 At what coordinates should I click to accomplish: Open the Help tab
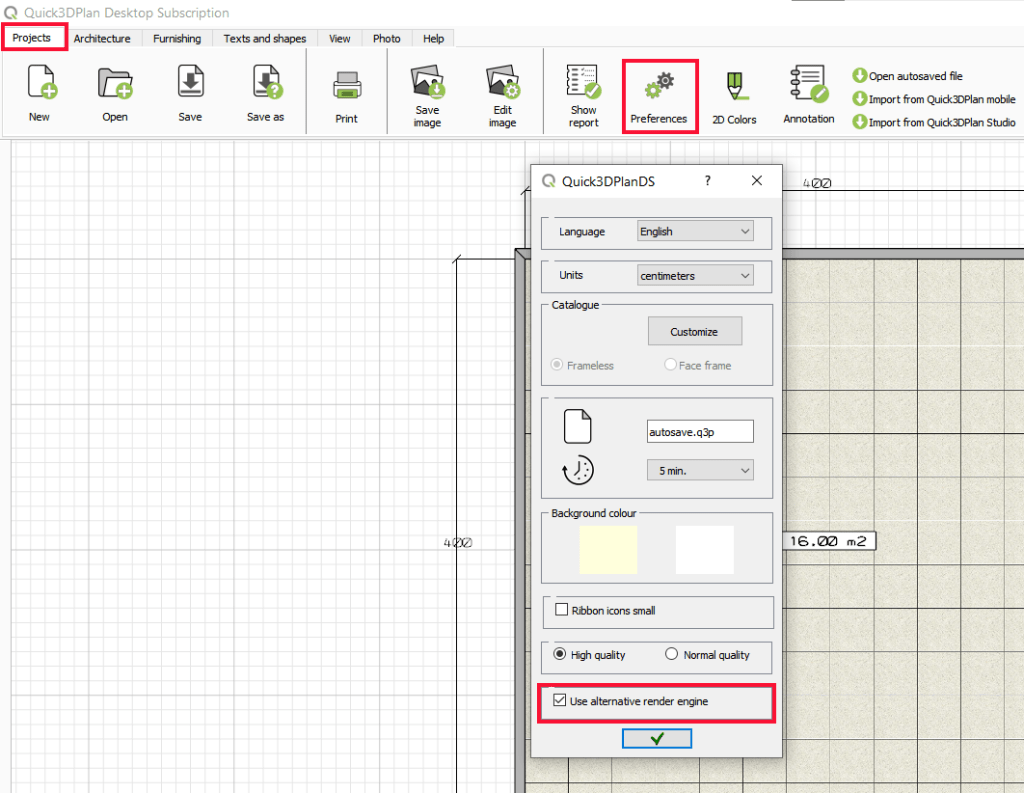(x=433, y=39)
